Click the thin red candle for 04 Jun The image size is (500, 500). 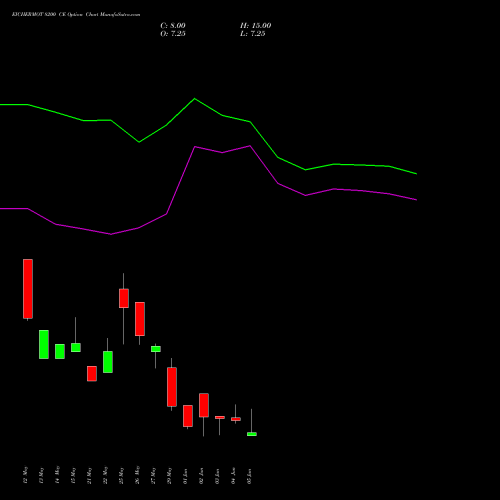pos(236,419)
